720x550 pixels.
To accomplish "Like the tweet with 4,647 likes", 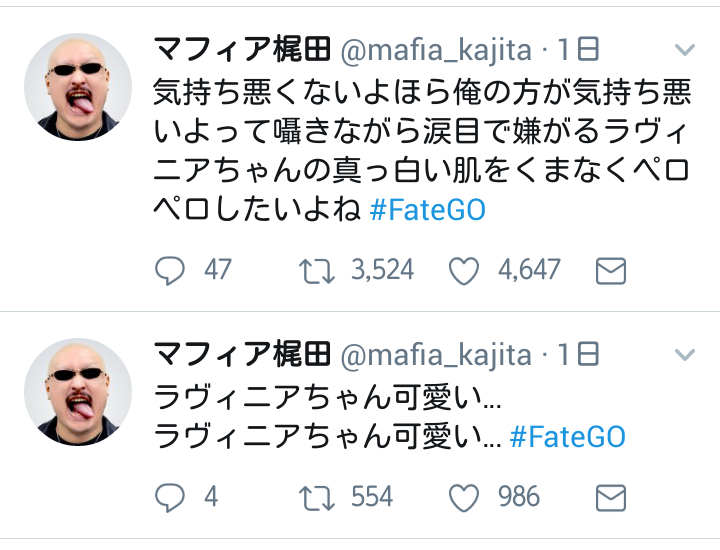I will click(463, 270).
